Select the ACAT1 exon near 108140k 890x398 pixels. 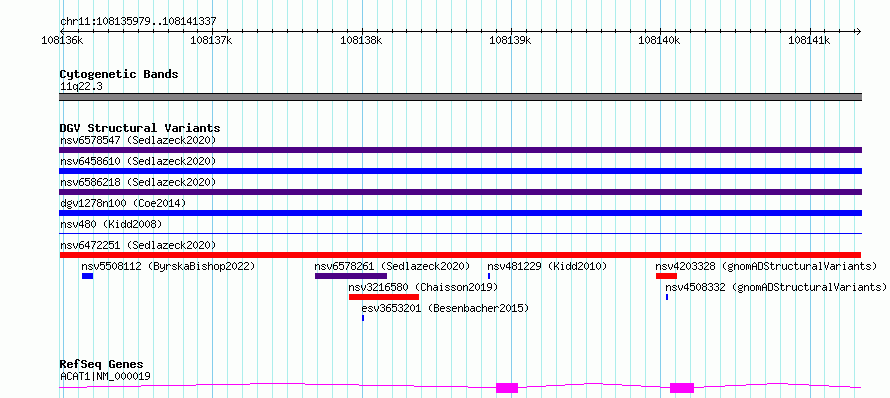click(682, 388)
